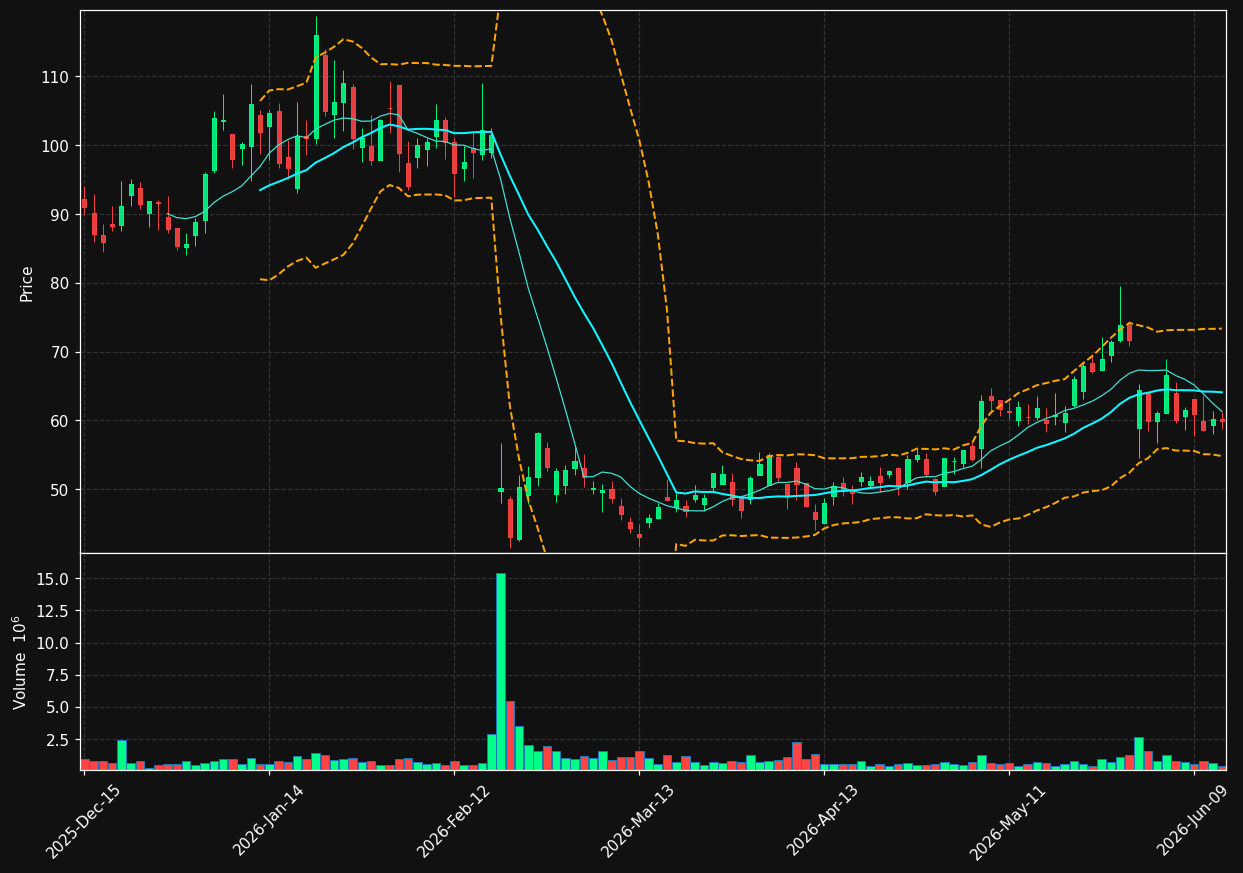Click the 2026-Apr-13 date label
Image resolution: width=1243 pixels, height=873 pixels.
823,821
